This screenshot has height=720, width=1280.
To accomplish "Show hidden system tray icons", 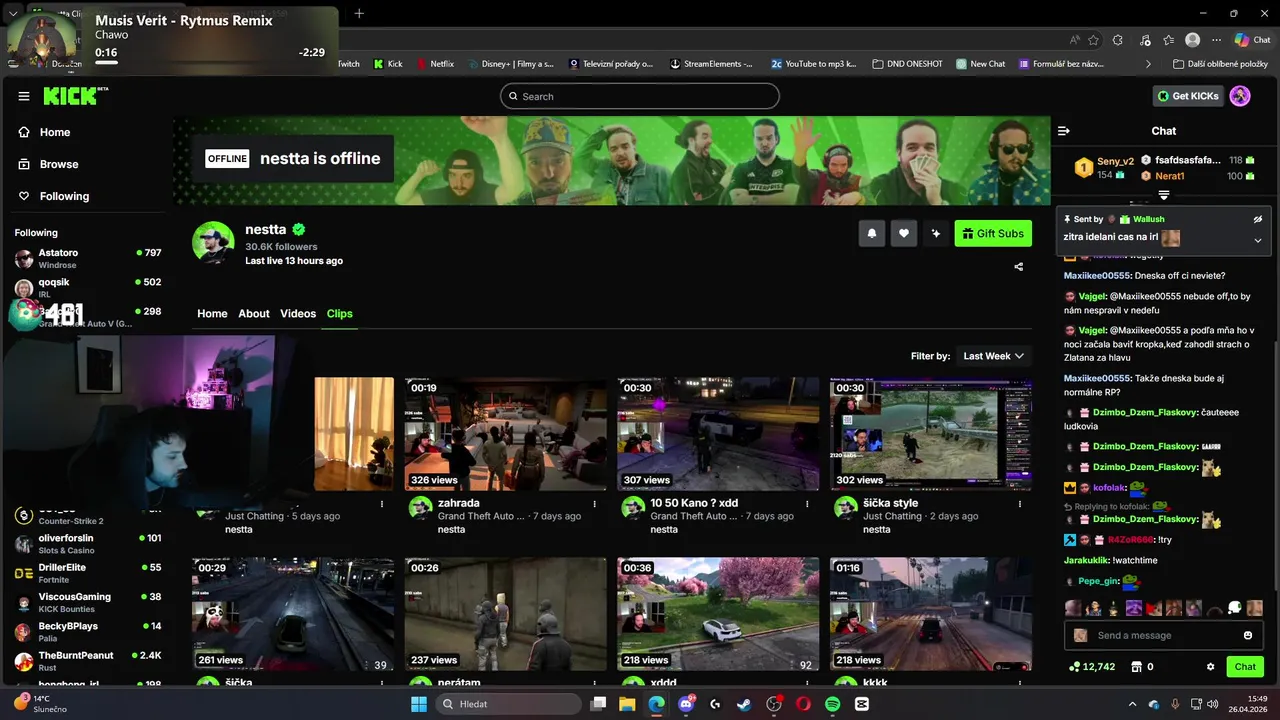I will [1132, 704].
